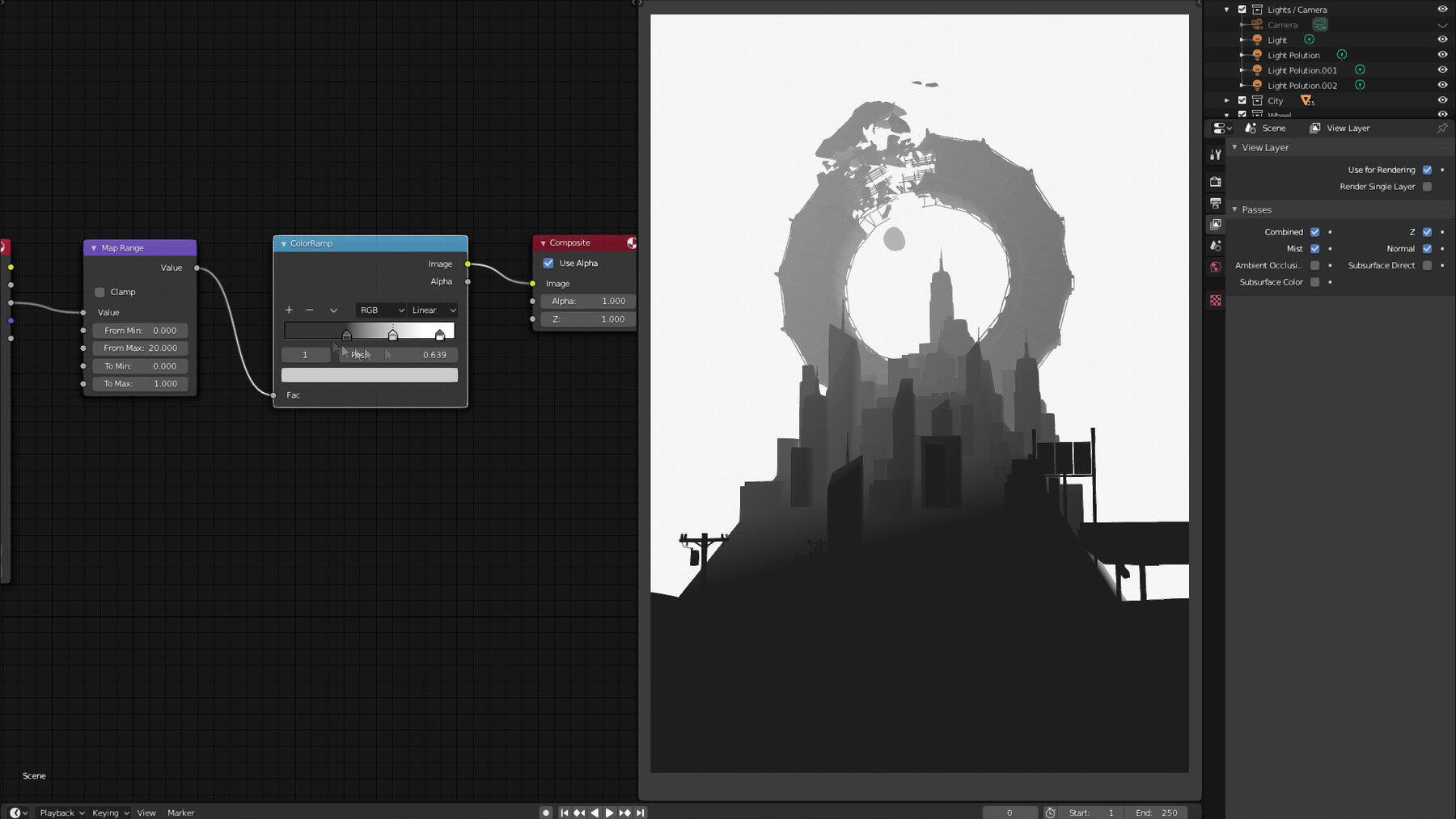This screenshot has width=1456, height=819.
Task: Collapse the ColorRamp node
Action: click(x=283, y=243)
